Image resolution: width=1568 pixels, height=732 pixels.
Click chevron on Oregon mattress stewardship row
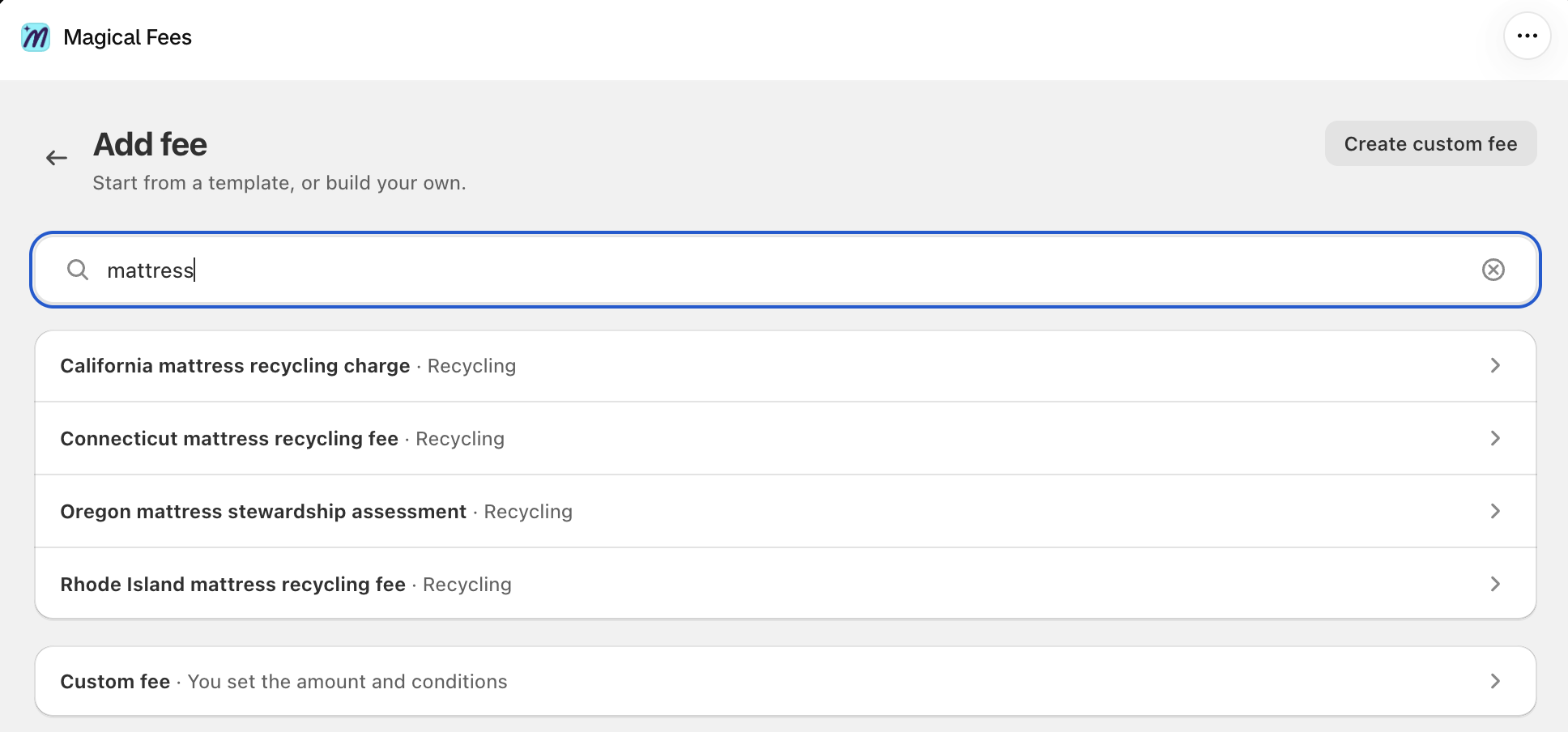[1495, 511]
